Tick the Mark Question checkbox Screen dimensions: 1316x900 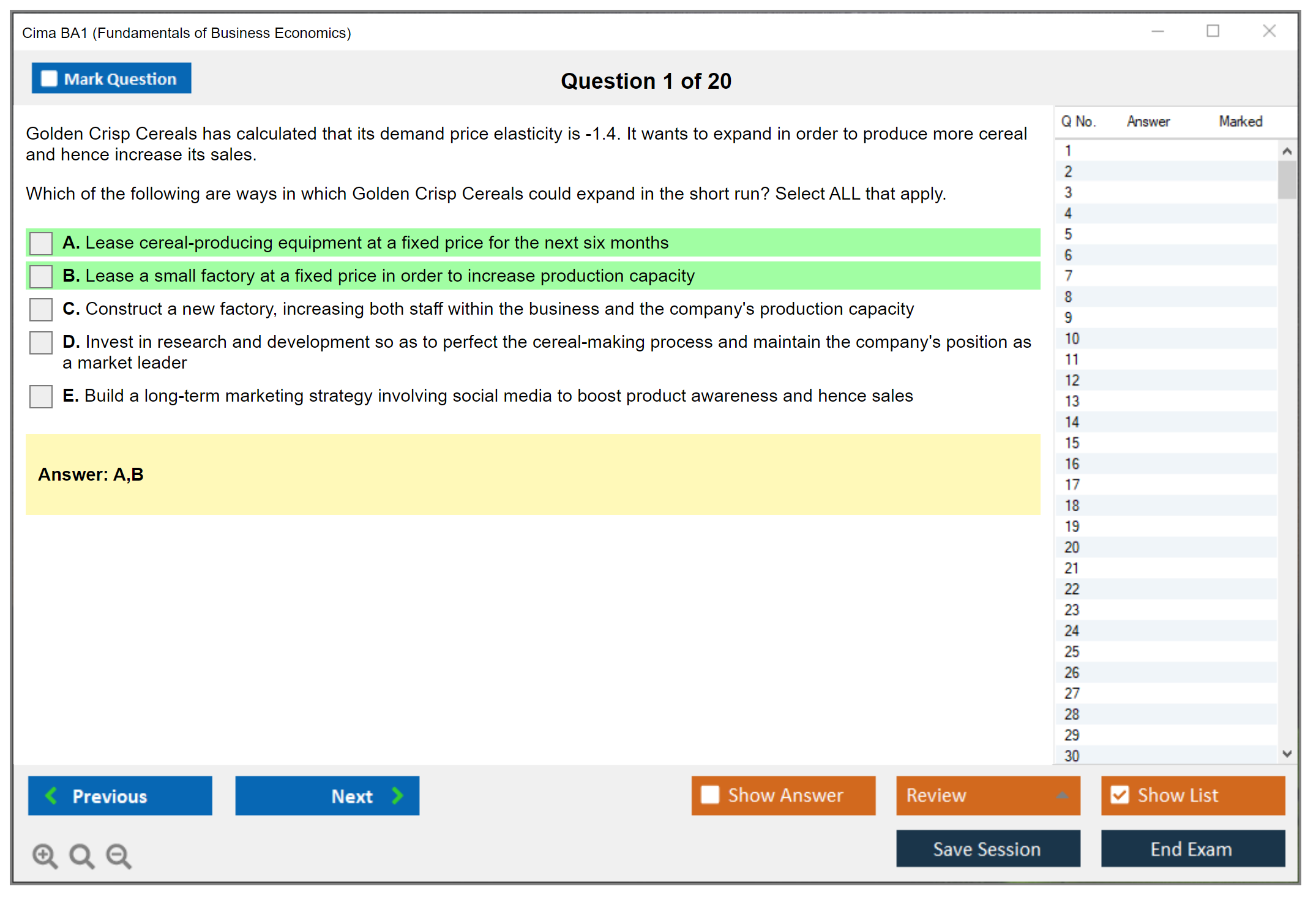tap(49, 79)
